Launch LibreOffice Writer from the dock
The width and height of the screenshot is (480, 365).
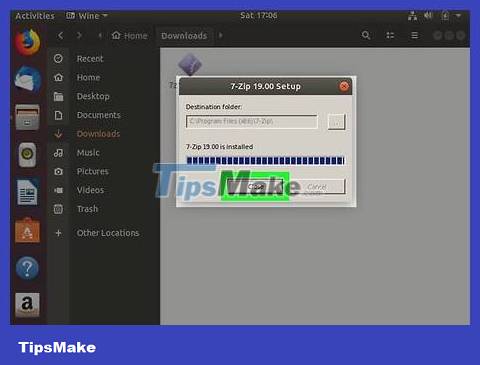click(x=27, y=192)
